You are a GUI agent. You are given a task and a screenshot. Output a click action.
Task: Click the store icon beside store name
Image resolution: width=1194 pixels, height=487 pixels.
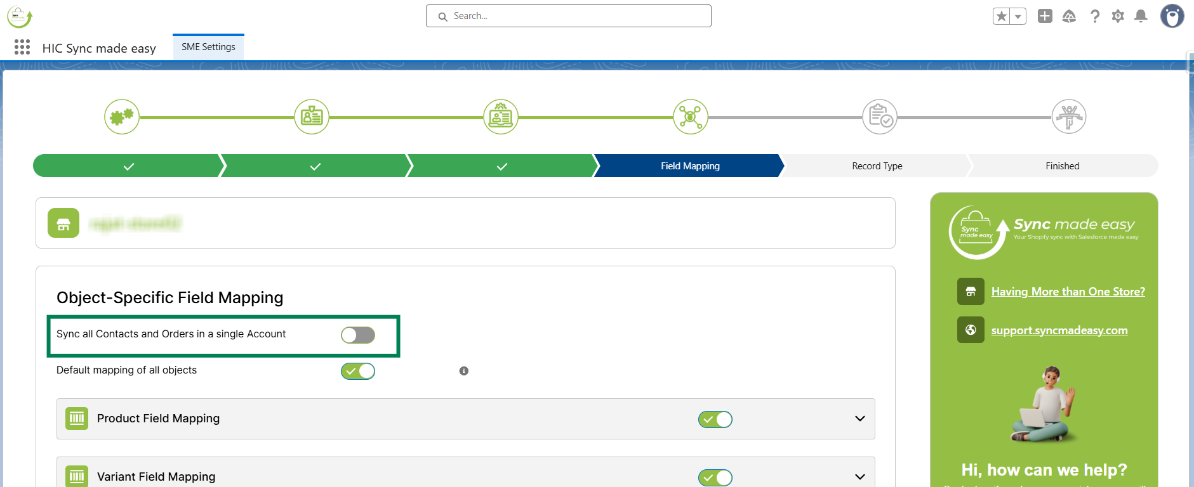coord(64,223)
